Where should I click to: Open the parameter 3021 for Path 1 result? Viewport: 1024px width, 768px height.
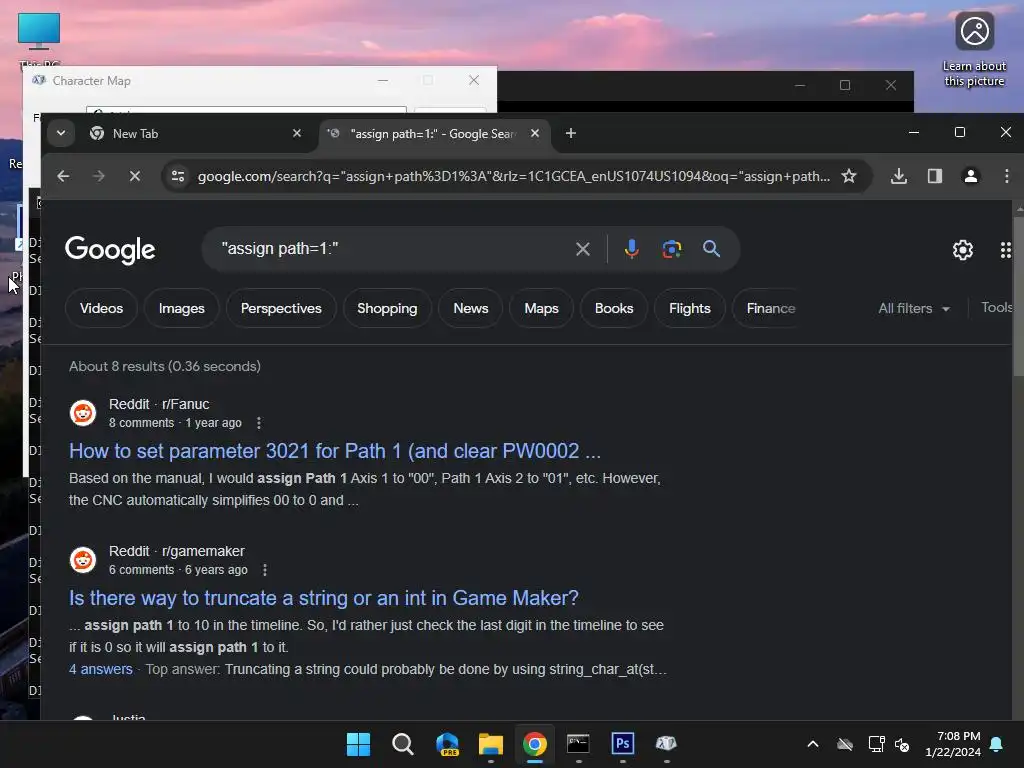tap(335, 451)
